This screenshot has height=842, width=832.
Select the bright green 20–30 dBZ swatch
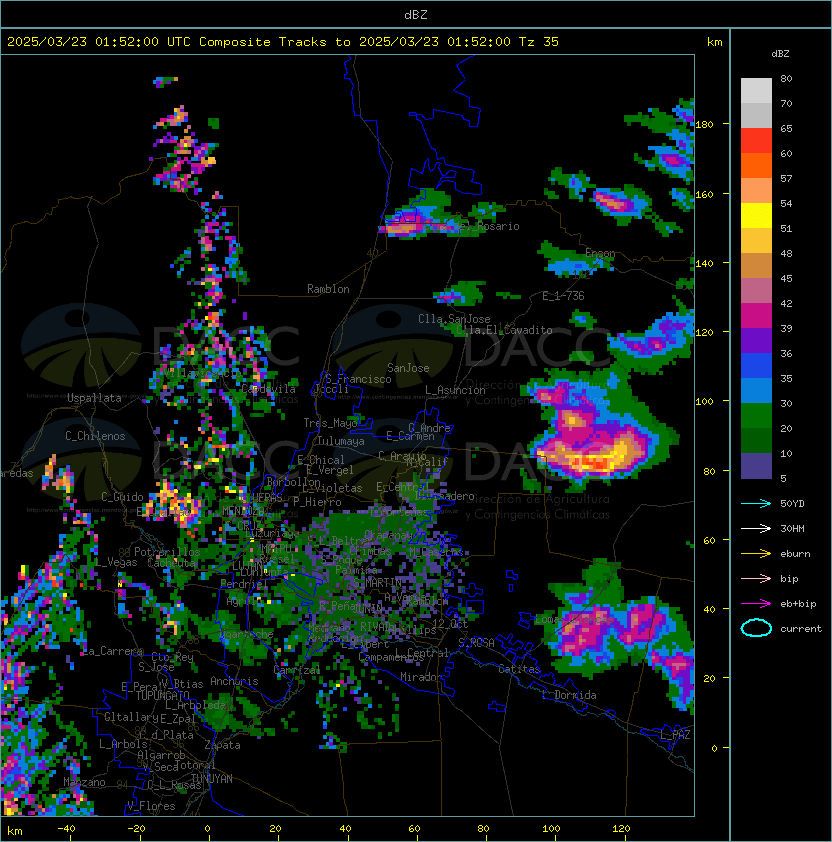[x=756, y=416]
